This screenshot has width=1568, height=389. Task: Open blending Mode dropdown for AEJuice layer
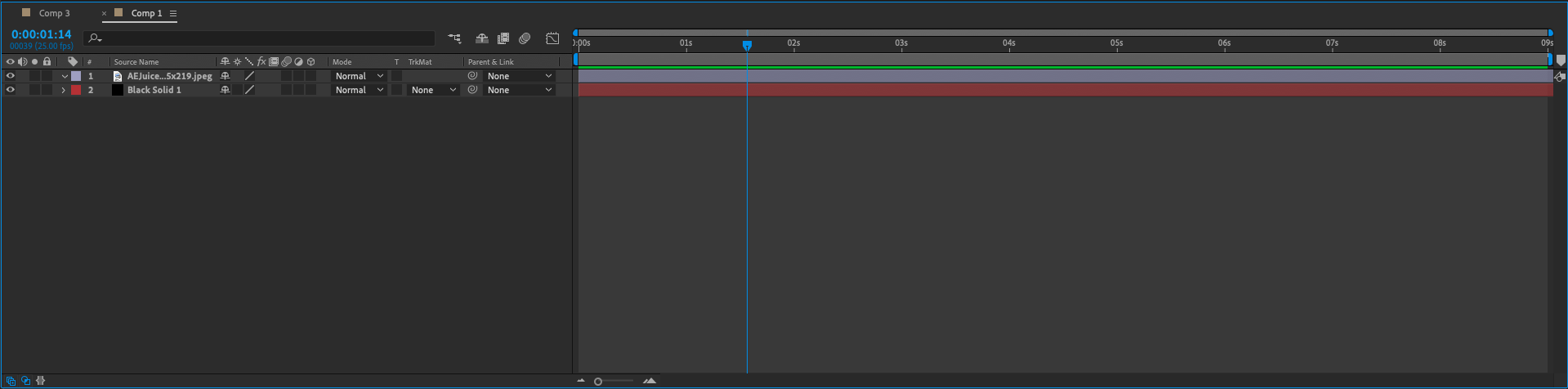point(359,76)
